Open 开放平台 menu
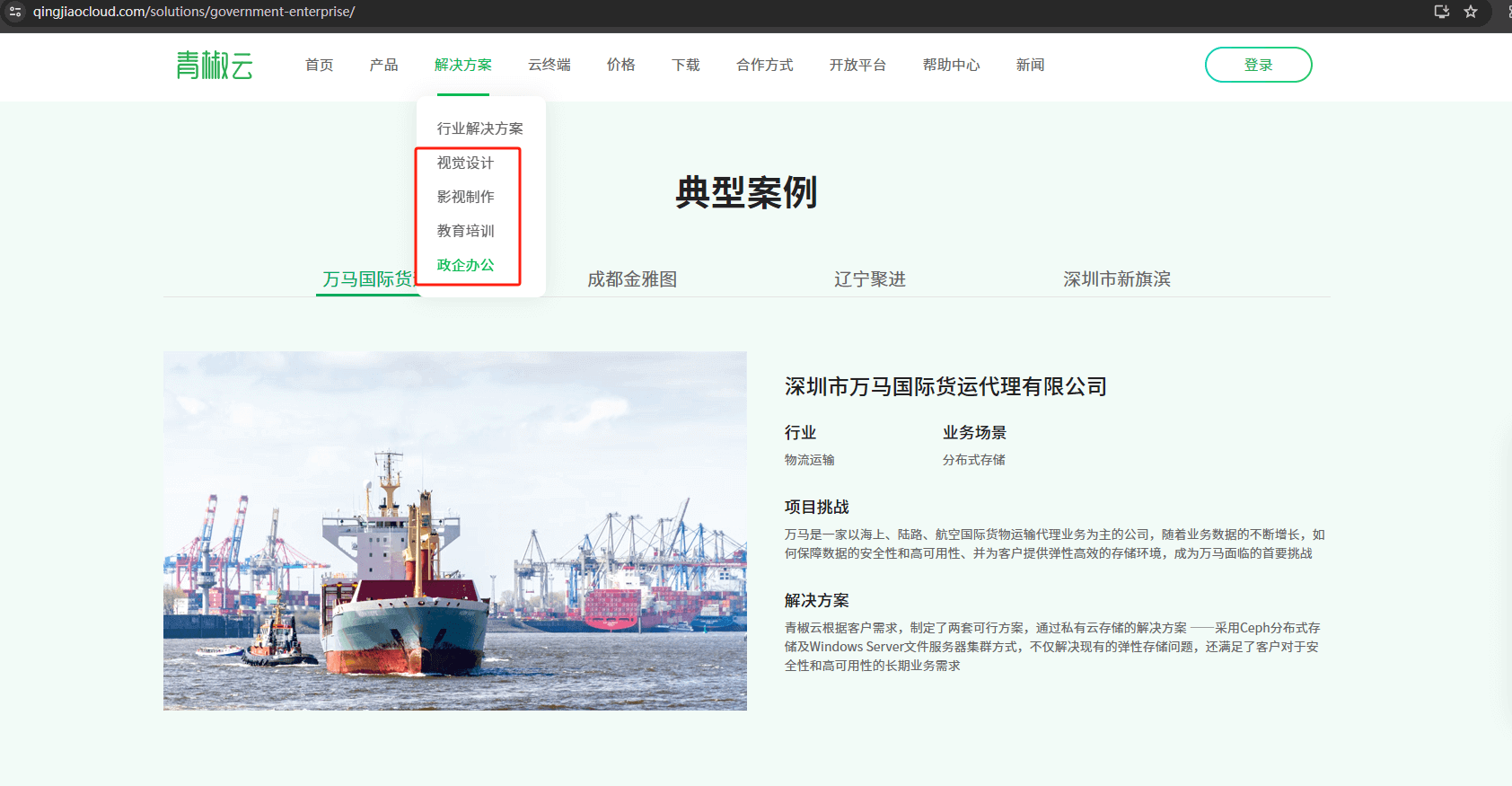Viewport: 1512px width, 786px height. point(858,65)
